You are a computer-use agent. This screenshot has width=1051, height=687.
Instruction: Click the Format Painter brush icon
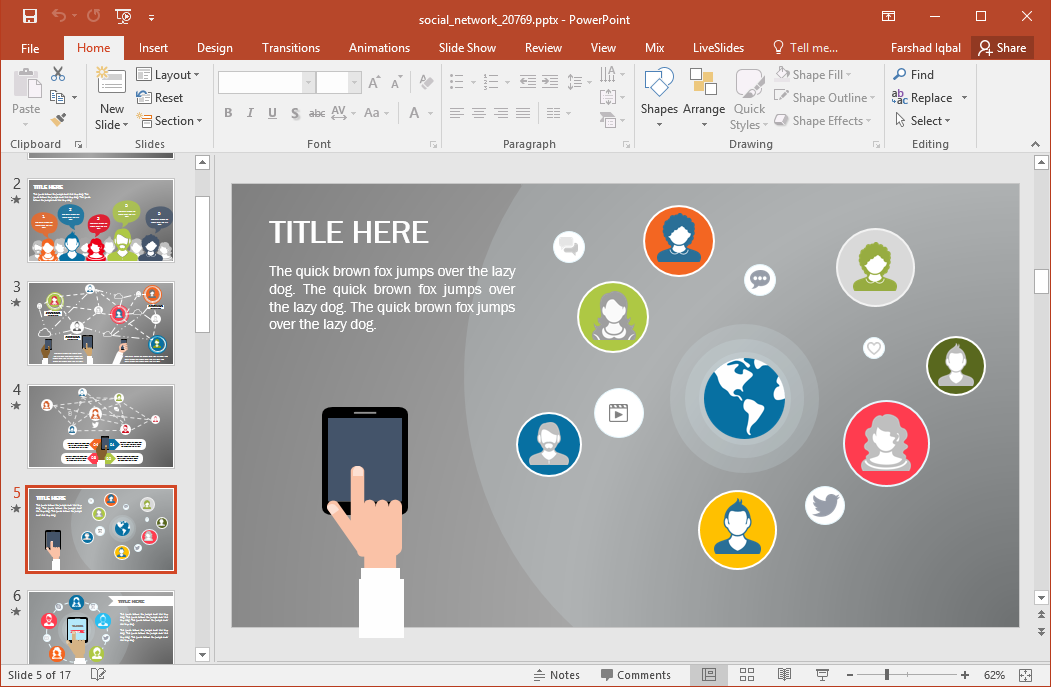pyautogui.click(x=58, y=120)
